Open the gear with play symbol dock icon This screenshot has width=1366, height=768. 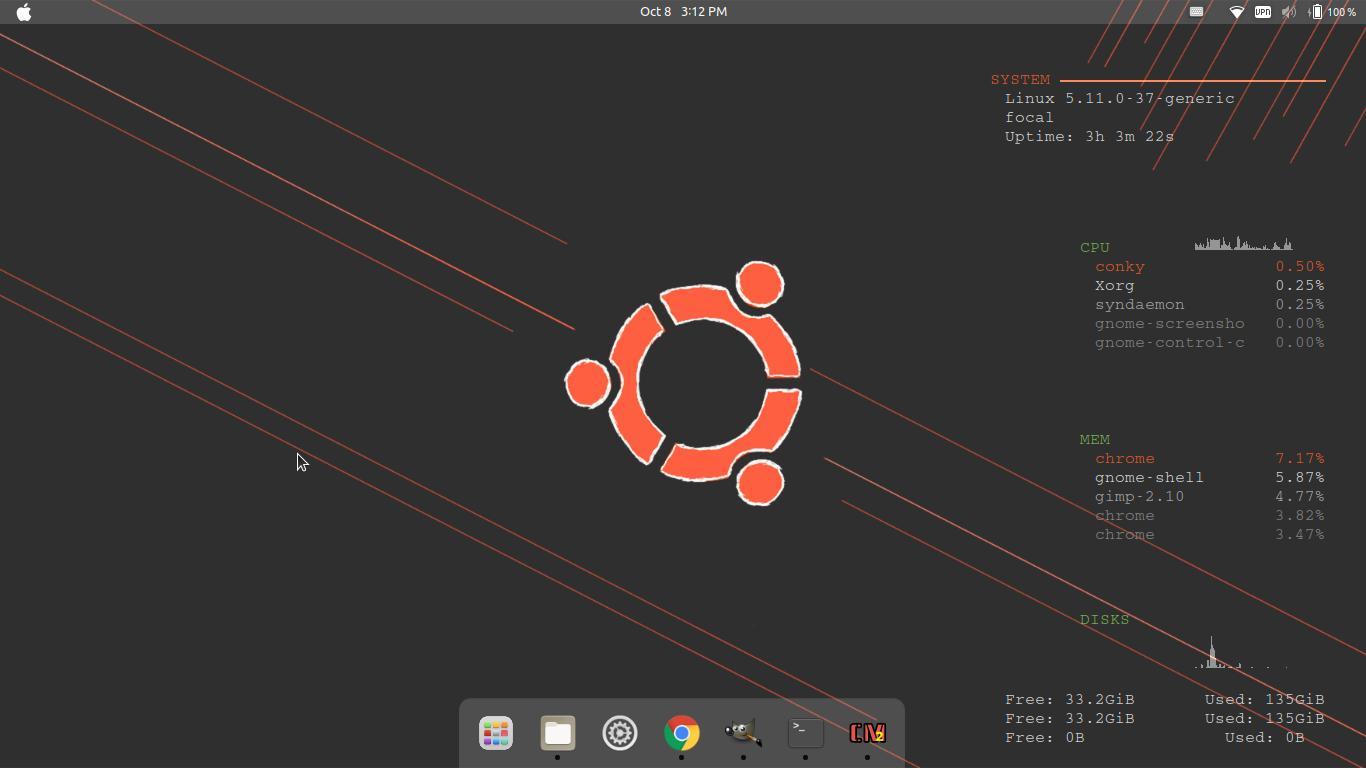point(620,733)
